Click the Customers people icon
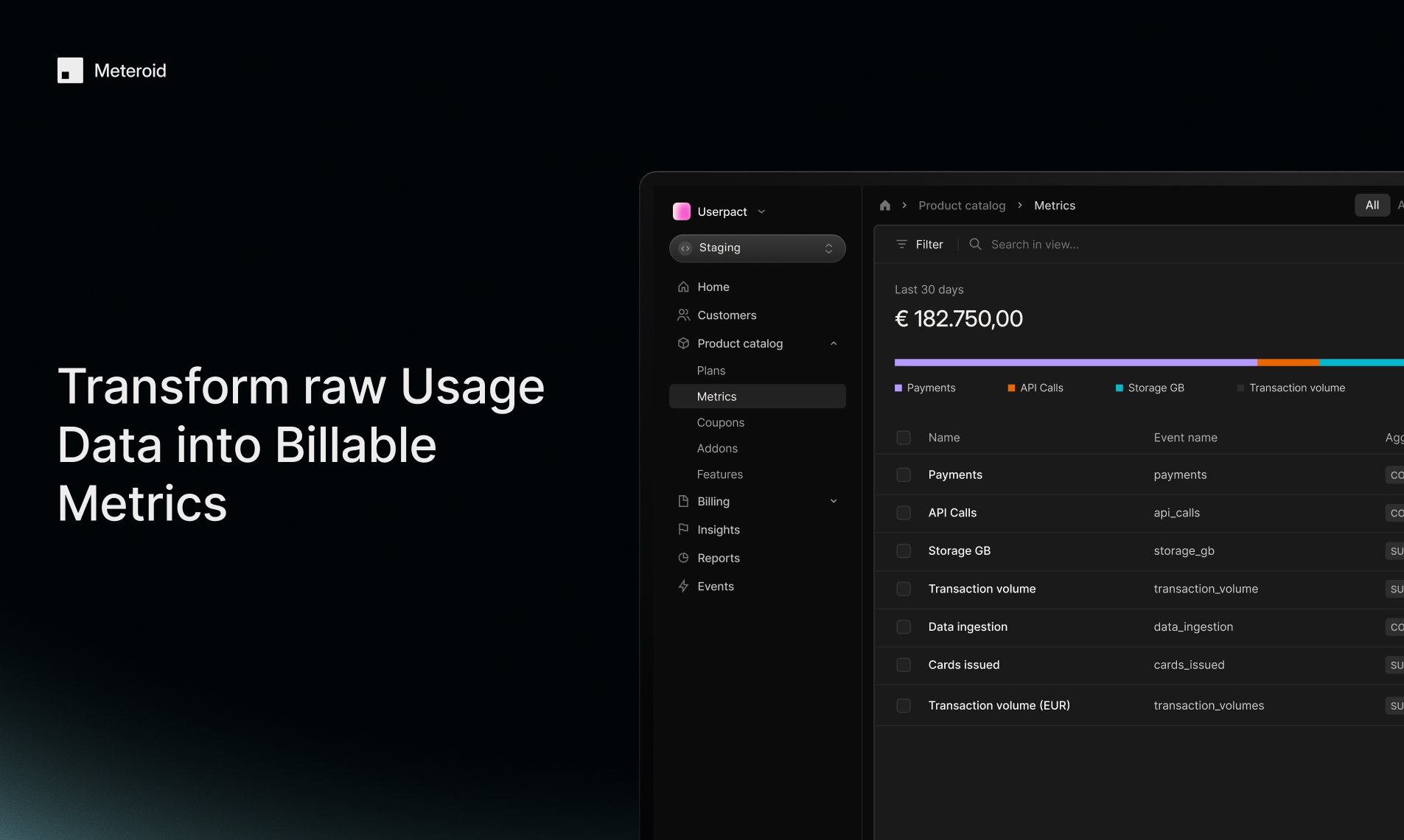The width and height of the screenshot is (1404, 840). point(683,315)
